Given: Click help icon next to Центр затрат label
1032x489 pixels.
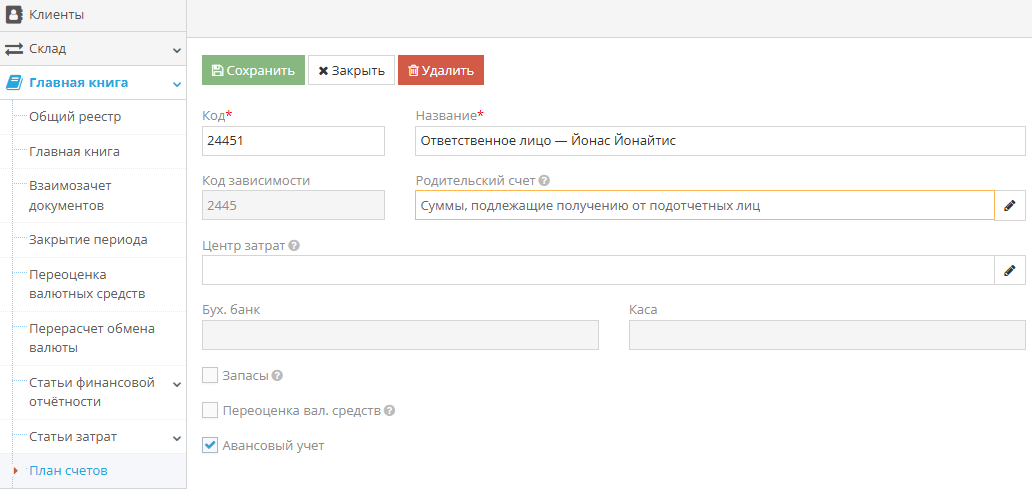Looking at the screenshot, I should coord(295,246).
